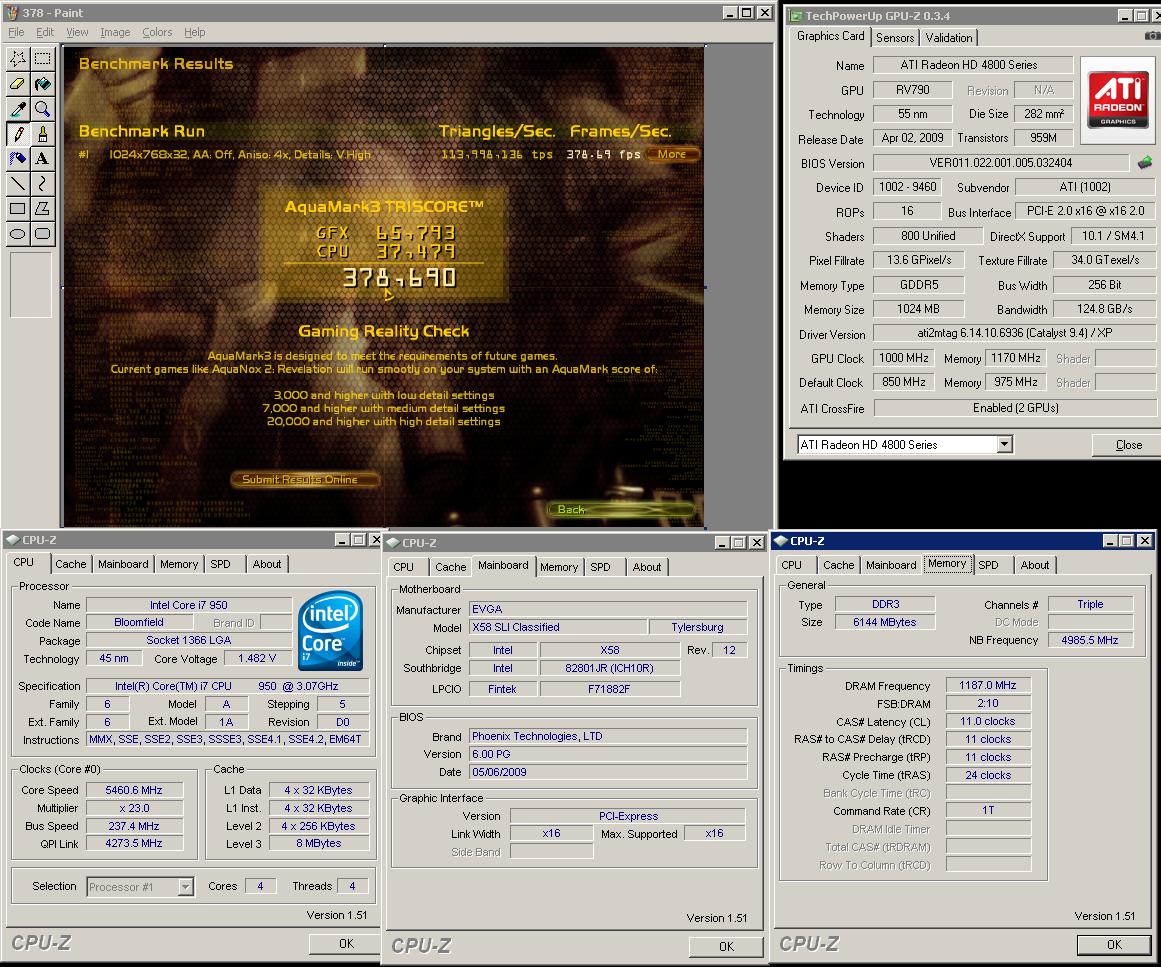
Task: Click the X58 SLI Classified model field
Action: 558,627
